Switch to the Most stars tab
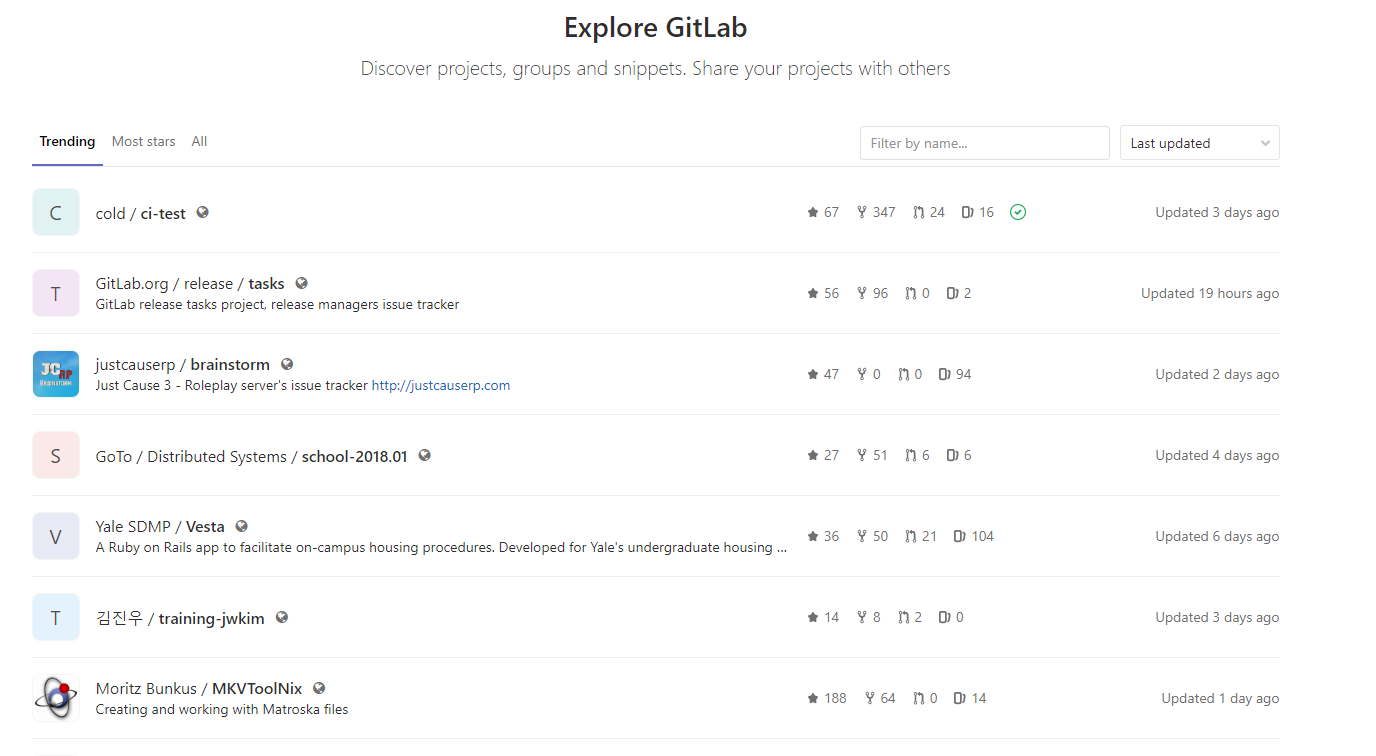Viewport: 1376px width, 756px height. tap(143, 142)
